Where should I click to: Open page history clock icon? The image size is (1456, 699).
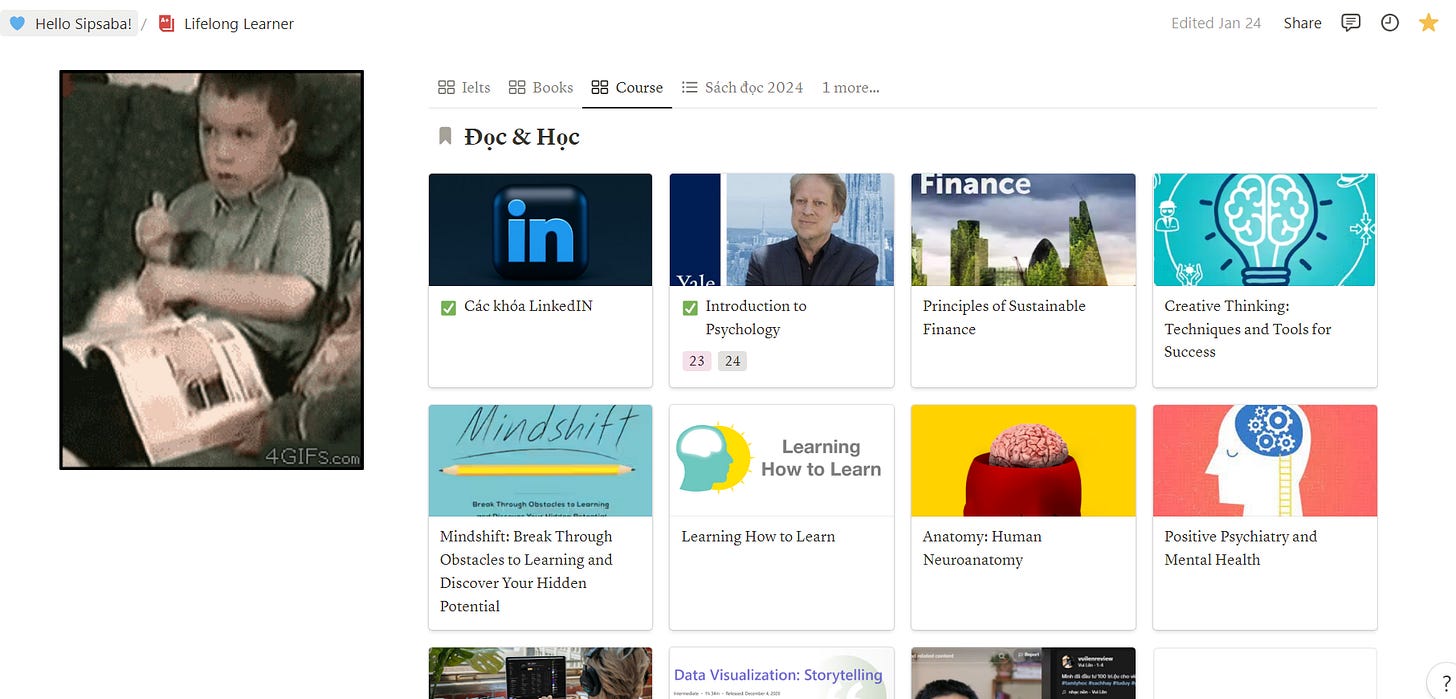click(1389, 23)
